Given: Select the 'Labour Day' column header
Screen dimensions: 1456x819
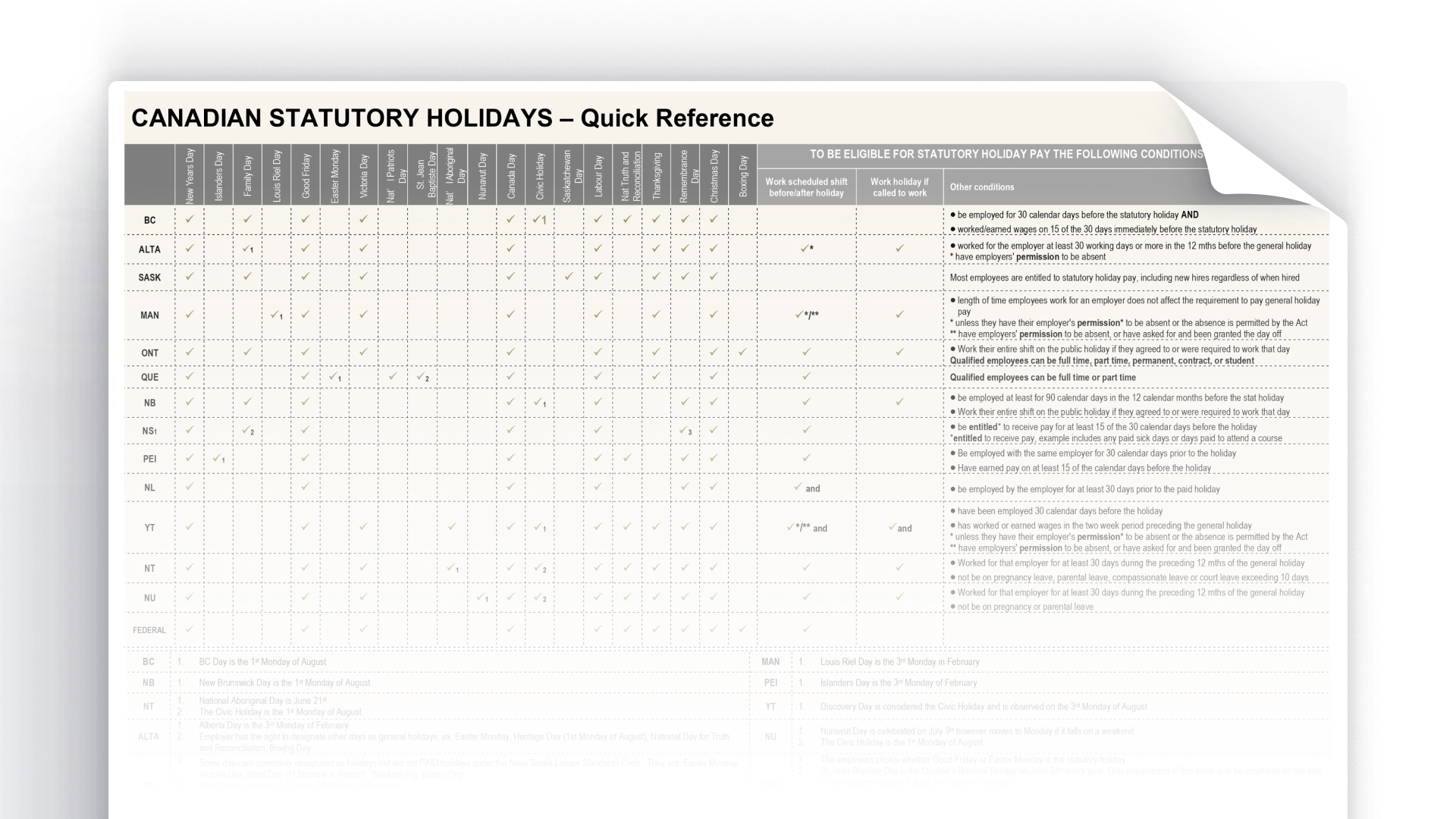Looking at the screenshot, I should pos(598,175).
